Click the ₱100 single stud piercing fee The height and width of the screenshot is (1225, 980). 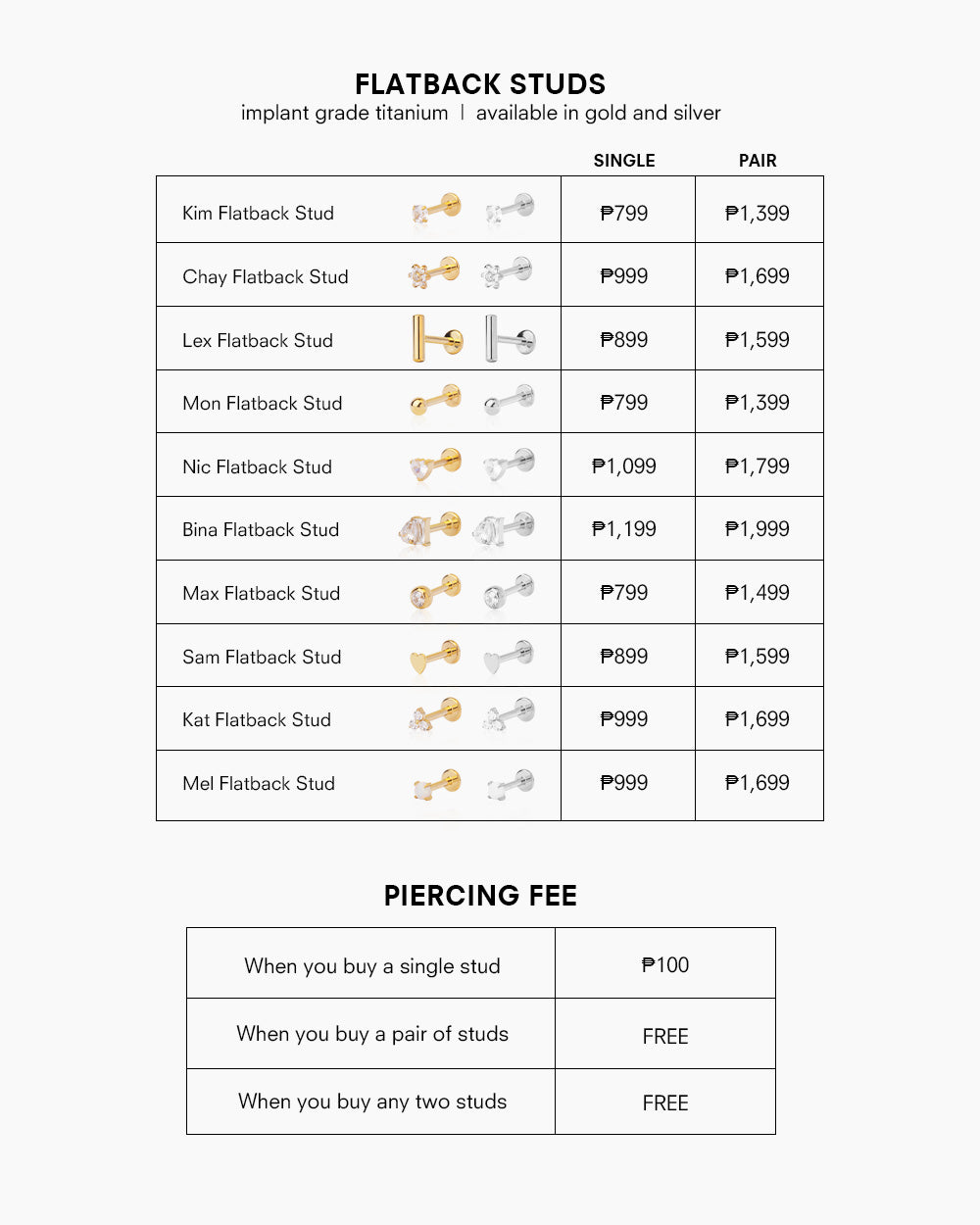coord(665,965)
